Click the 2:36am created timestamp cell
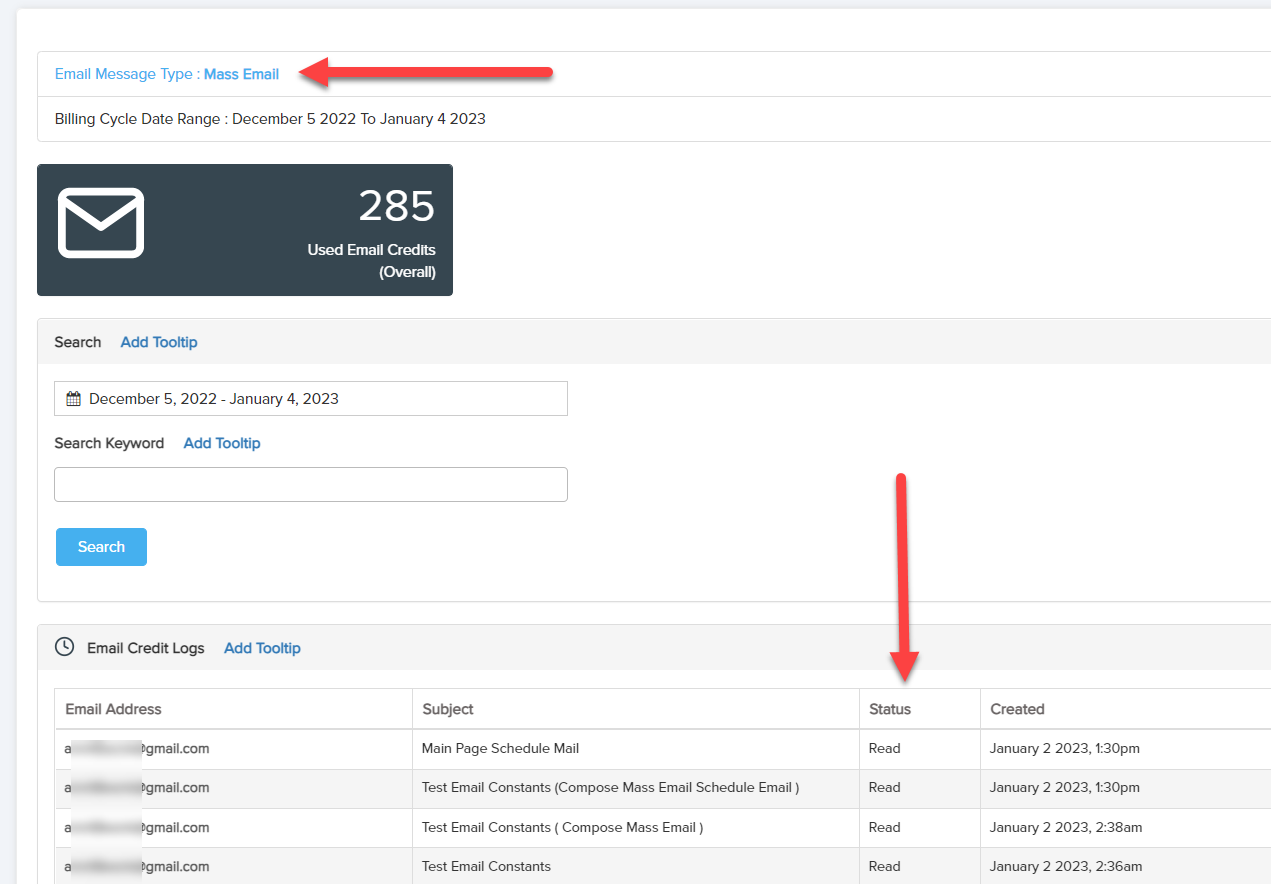Image resolution: width=1271 pixels, height=884 pixels. coord(1066,866)
